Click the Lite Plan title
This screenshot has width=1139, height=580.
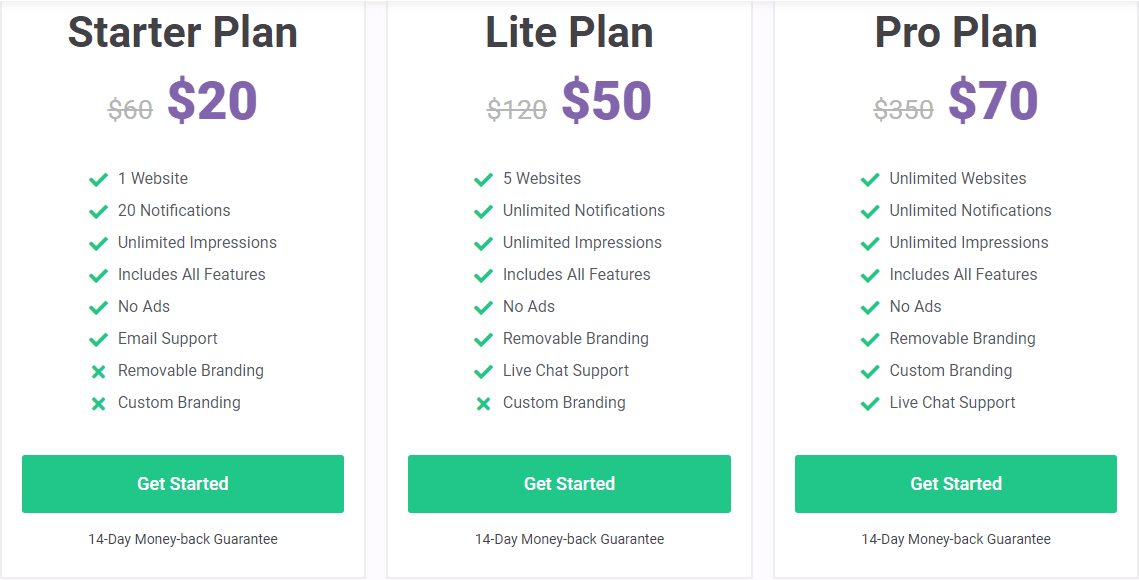tap(569, 32)
